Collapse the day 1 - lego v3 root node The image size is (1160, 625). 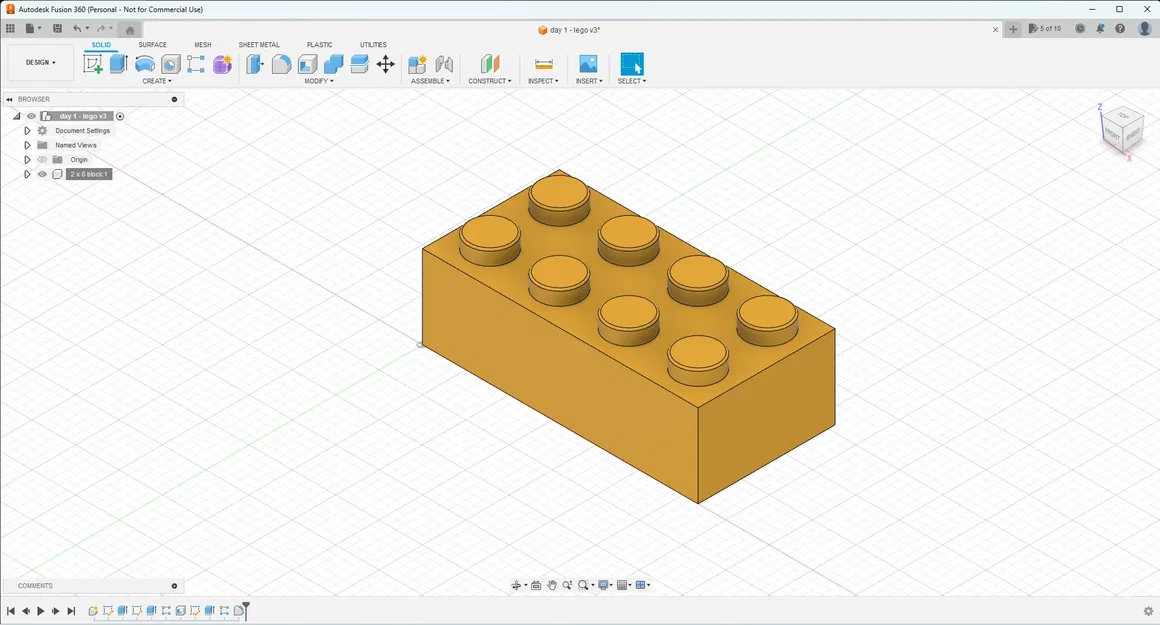point(16,116)
